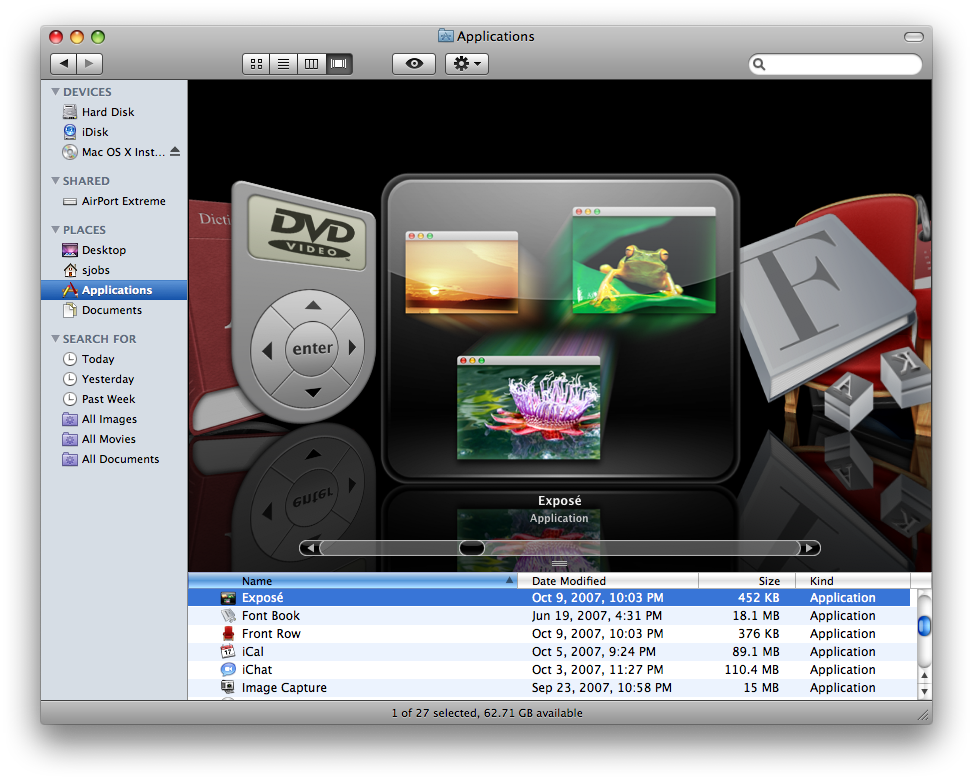Sort by the Size column header
973x780 pixels.
(x=747, y=581)
